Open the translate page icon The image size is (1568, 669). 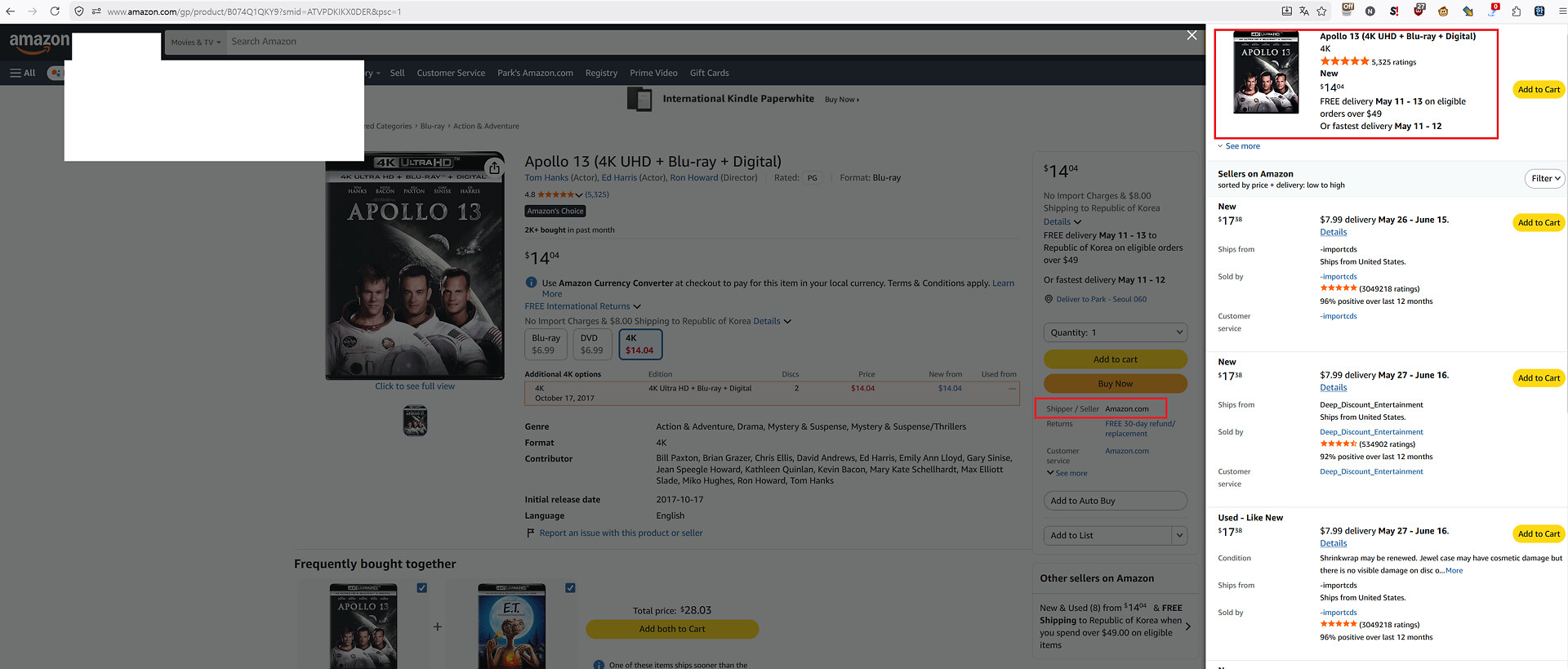[1303, 11]
